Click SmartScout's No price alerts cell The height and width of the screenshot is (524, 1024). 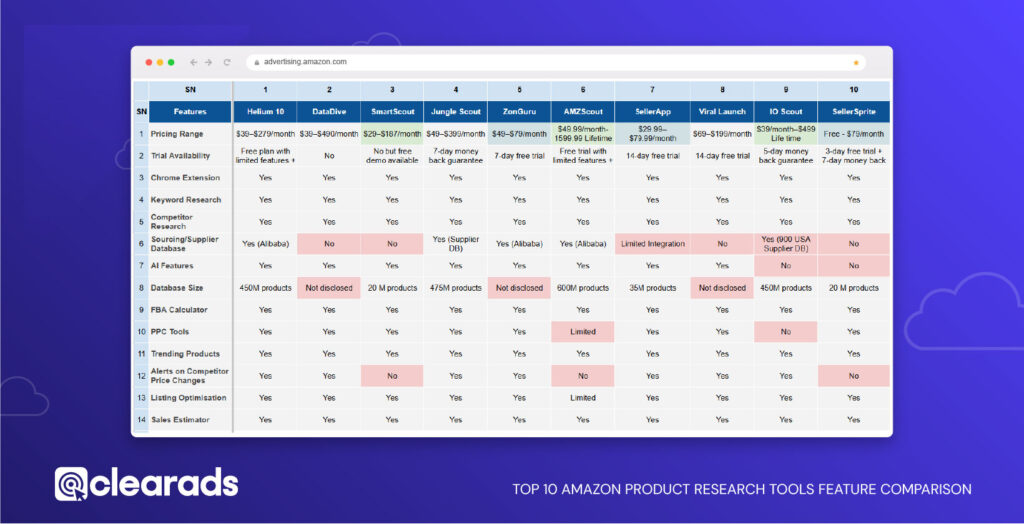pyautogui.click(x=391, y=376)
